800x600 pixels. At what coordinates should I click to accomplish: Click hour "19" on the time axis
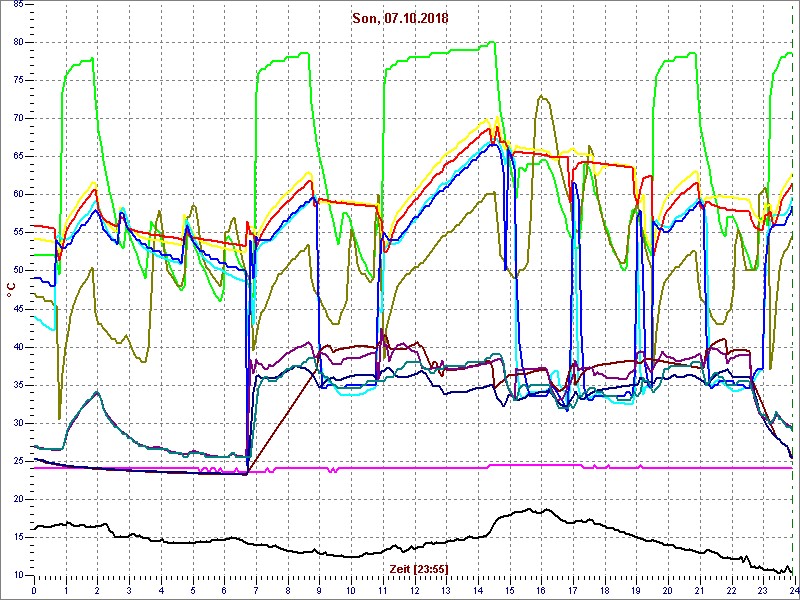point(636,590)
